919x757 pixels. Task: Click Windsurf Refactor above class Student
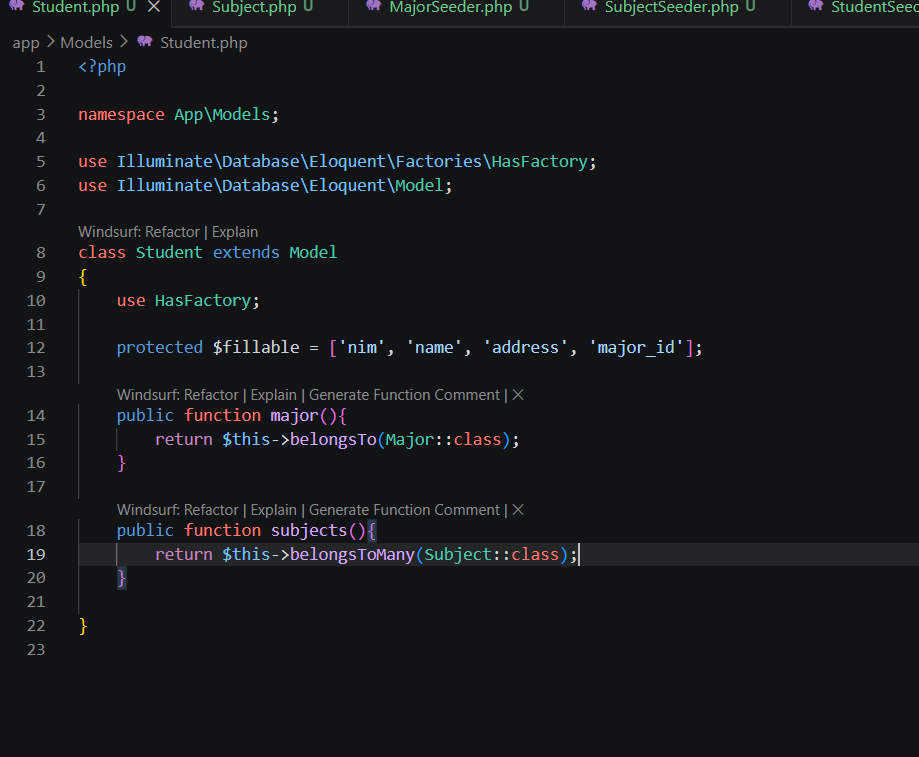(139, 232)
